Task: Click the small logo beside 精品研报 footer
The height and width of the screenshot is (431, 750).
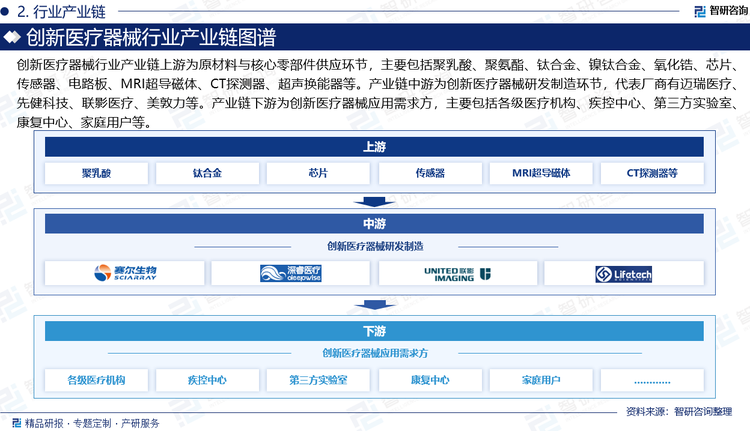Action: tap(17, 423)
